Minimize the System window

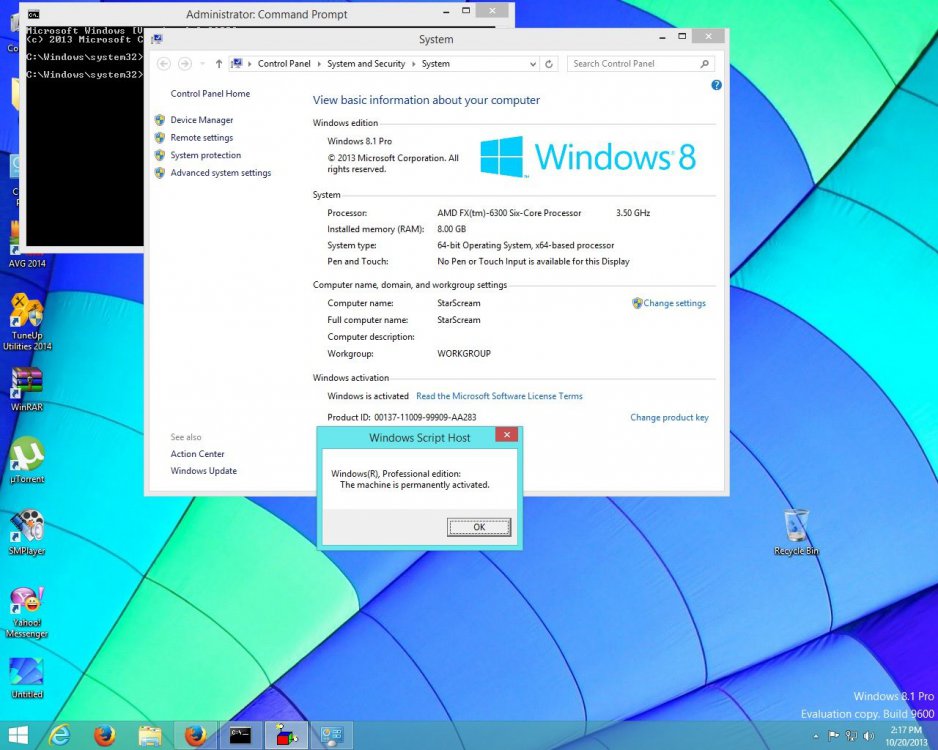tap(662, 38)
